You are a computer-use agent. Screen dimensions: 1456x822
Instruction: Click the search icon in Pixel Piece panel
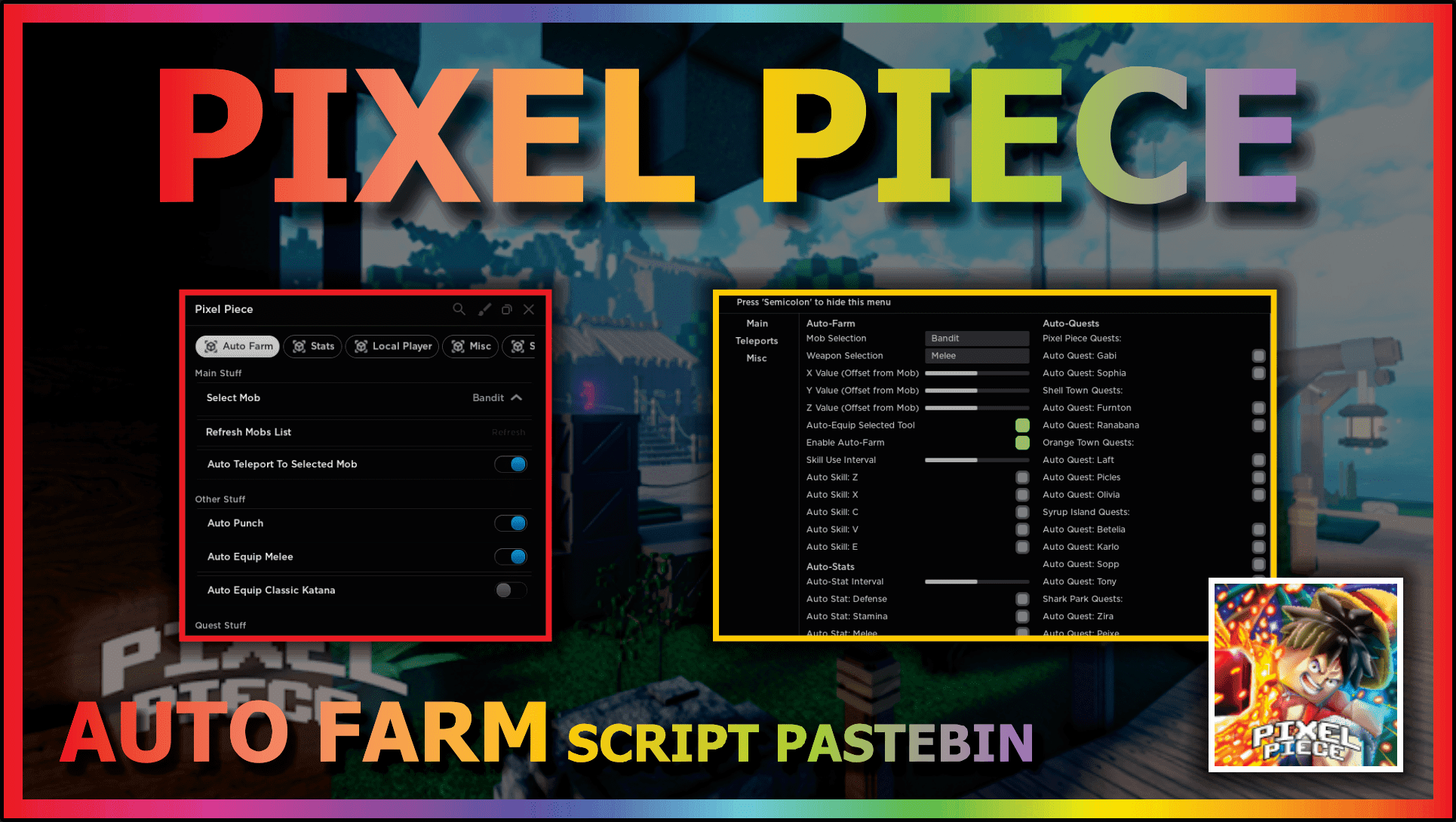[451, 309]
